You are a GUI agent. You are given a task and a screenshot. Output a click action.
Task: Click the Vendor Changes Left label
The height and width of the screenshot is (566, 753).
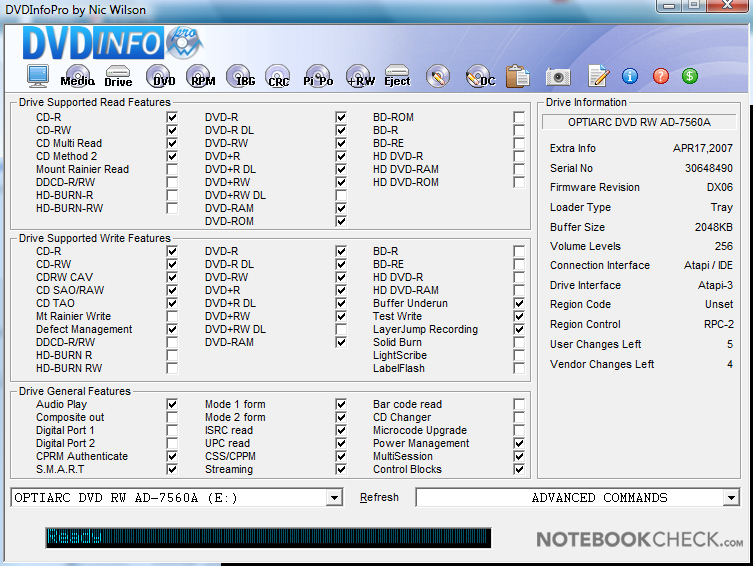tap(602, 364)
